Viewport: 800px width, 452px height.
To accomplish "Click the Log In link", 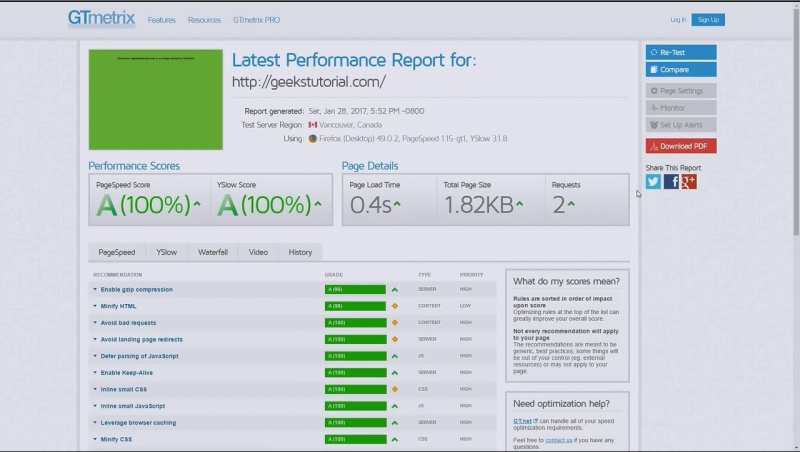I will [x=678, y=20].
